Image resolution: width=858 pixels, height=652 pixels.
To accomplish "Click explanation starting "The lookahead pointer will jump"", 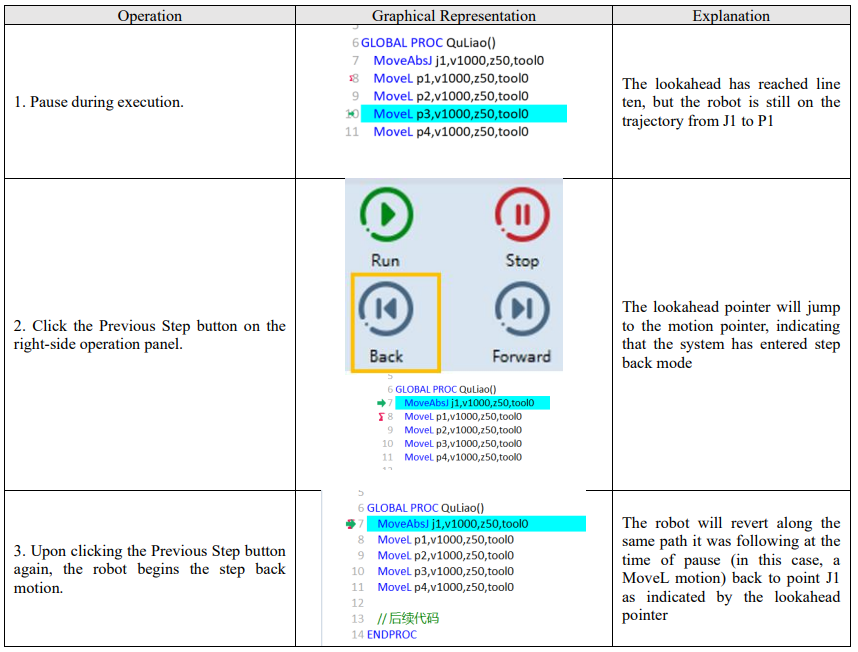I will 731,335.
